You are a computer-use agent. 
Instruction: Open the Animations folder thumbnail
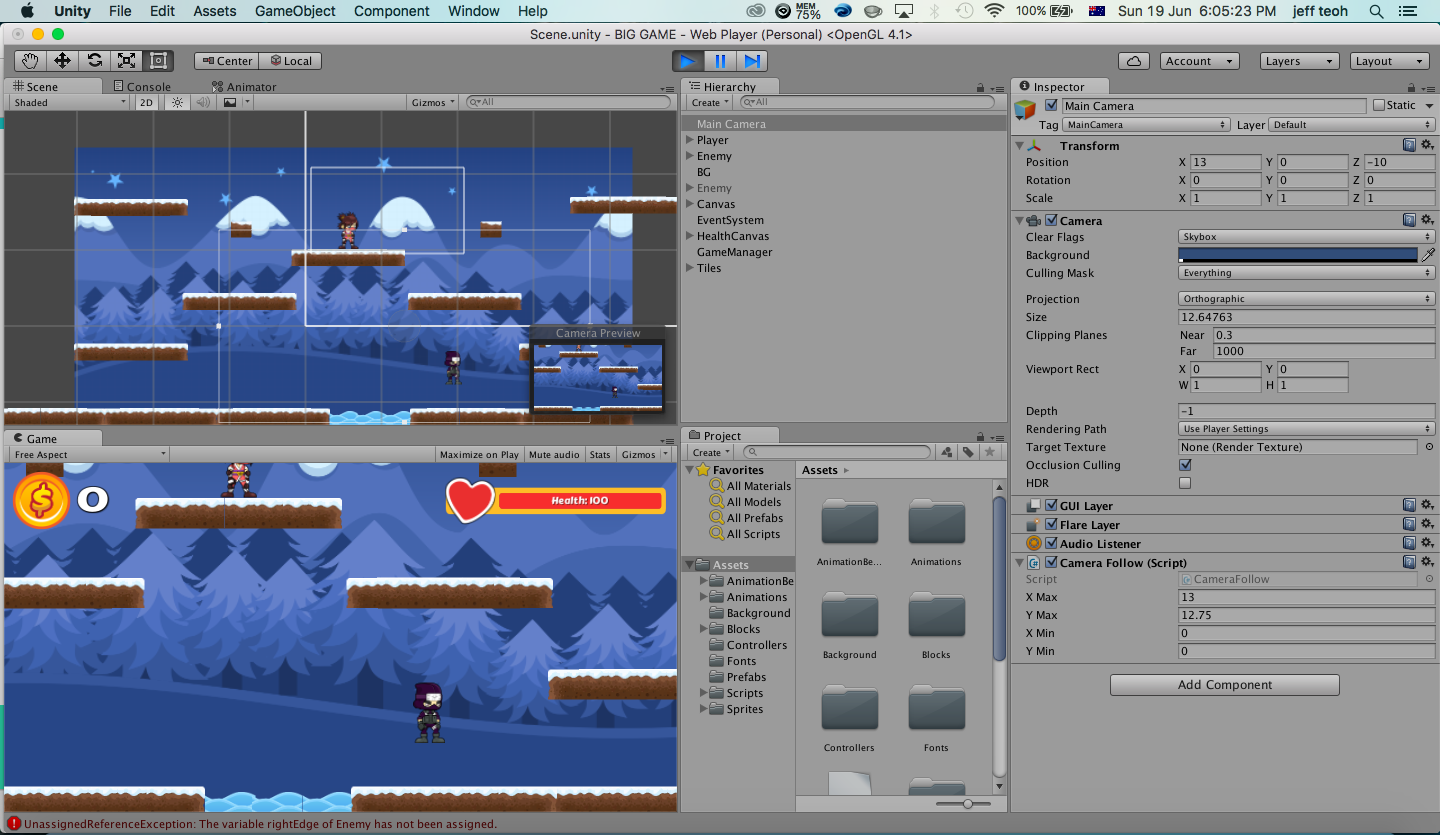coord(936,521)
